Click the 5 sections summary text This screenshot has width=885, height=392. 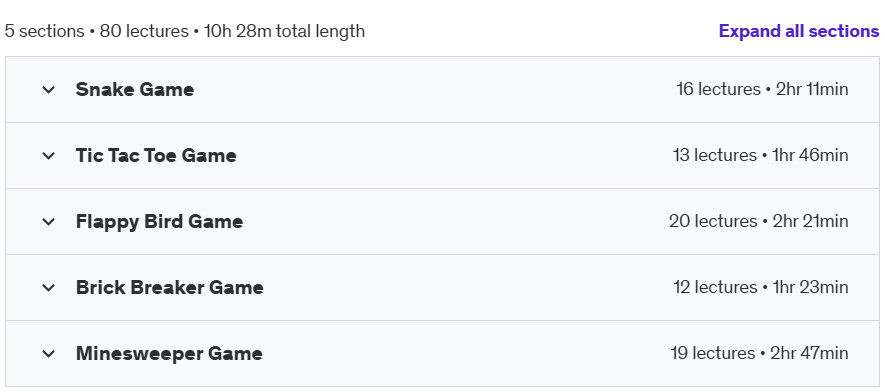[x=45, y=31]
